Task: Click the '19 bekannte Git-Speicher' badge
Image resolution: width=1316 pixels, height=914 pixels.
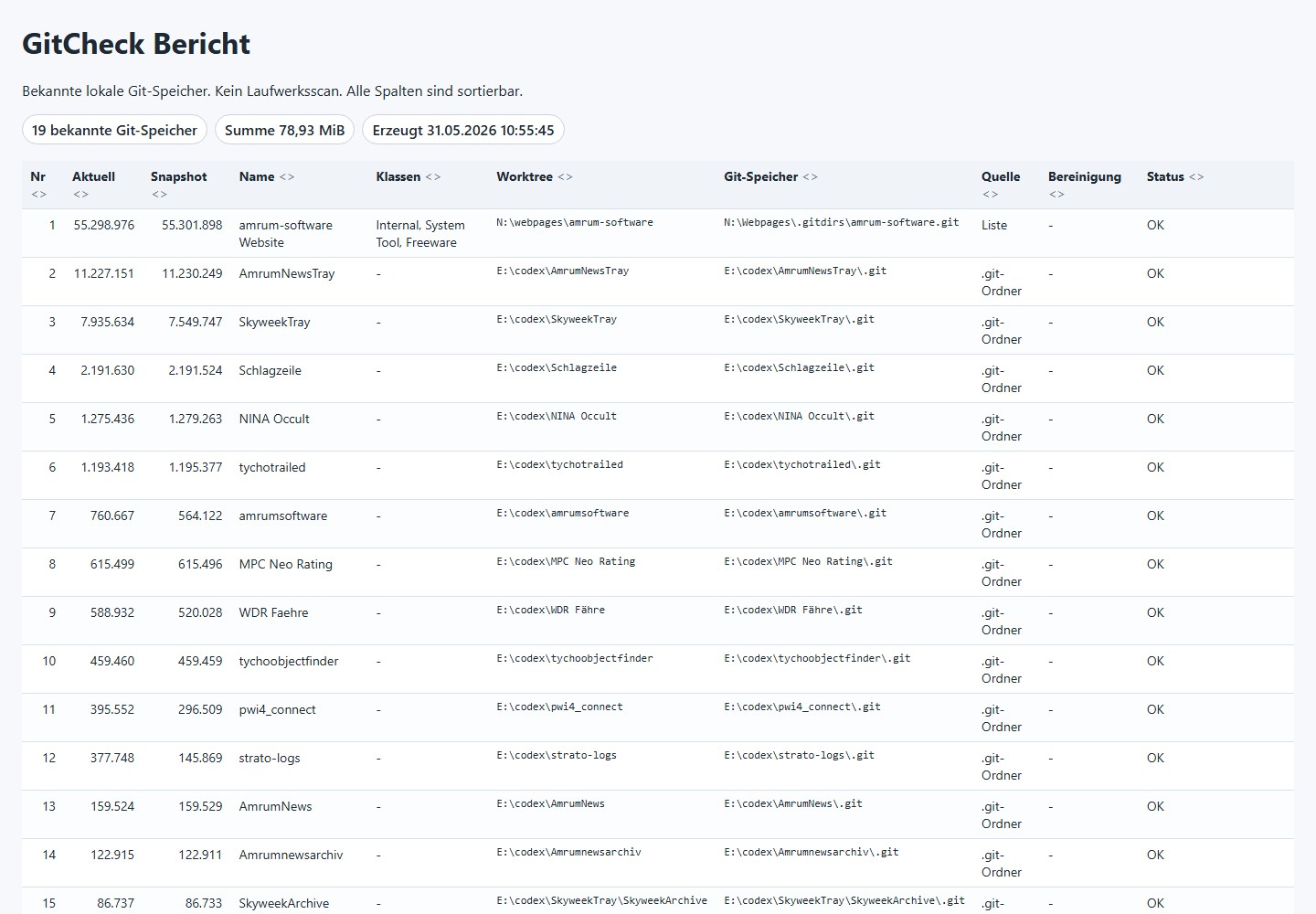Action: 114,130
